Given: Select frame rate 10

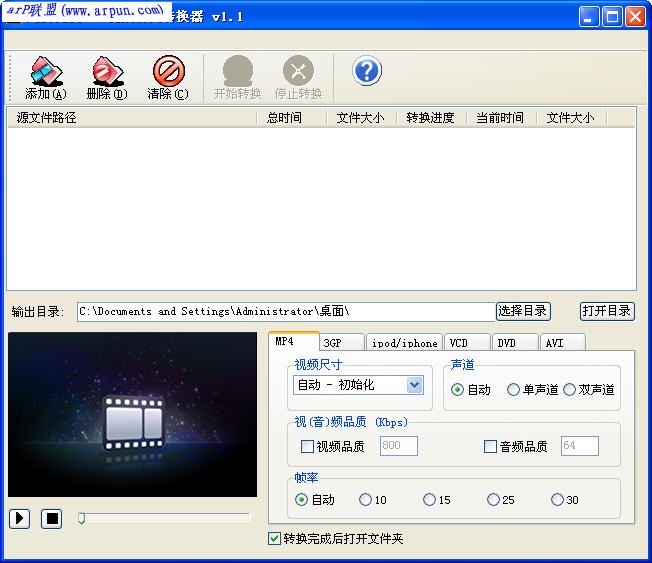Looking at the screenshot, I should point(366,499).
